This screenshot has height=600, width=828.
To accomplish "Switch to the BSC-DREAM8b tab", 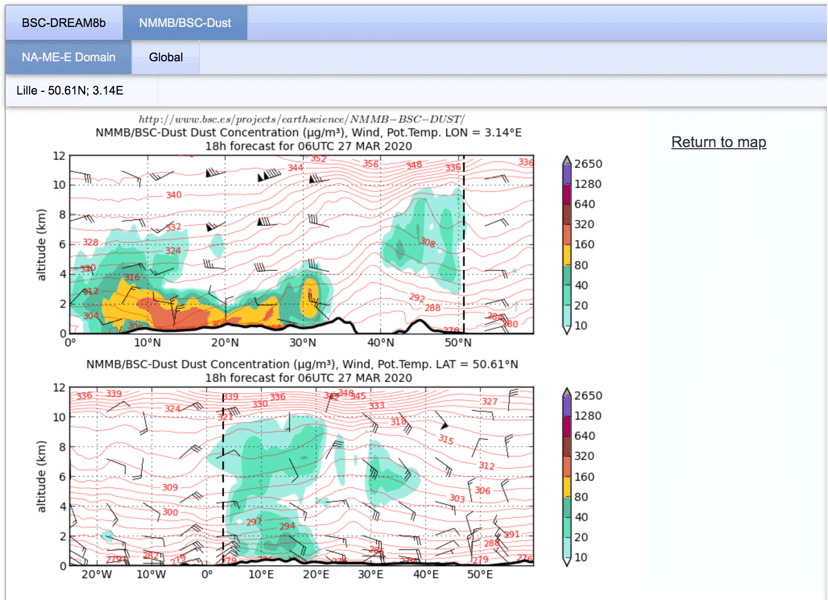I will click(64, 22).
